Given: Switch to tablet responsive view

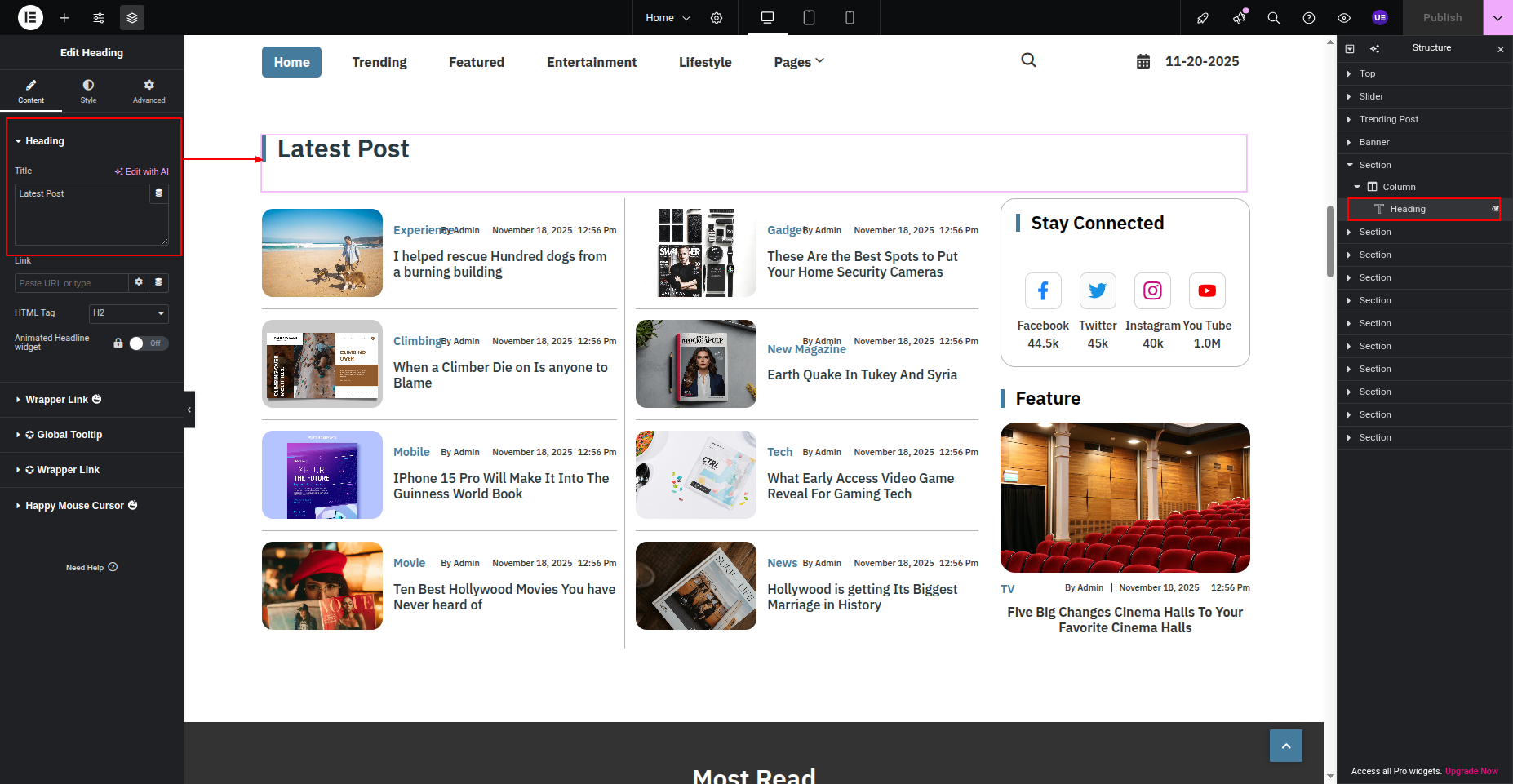Looking at the screenshot, I should coord(809,18).
